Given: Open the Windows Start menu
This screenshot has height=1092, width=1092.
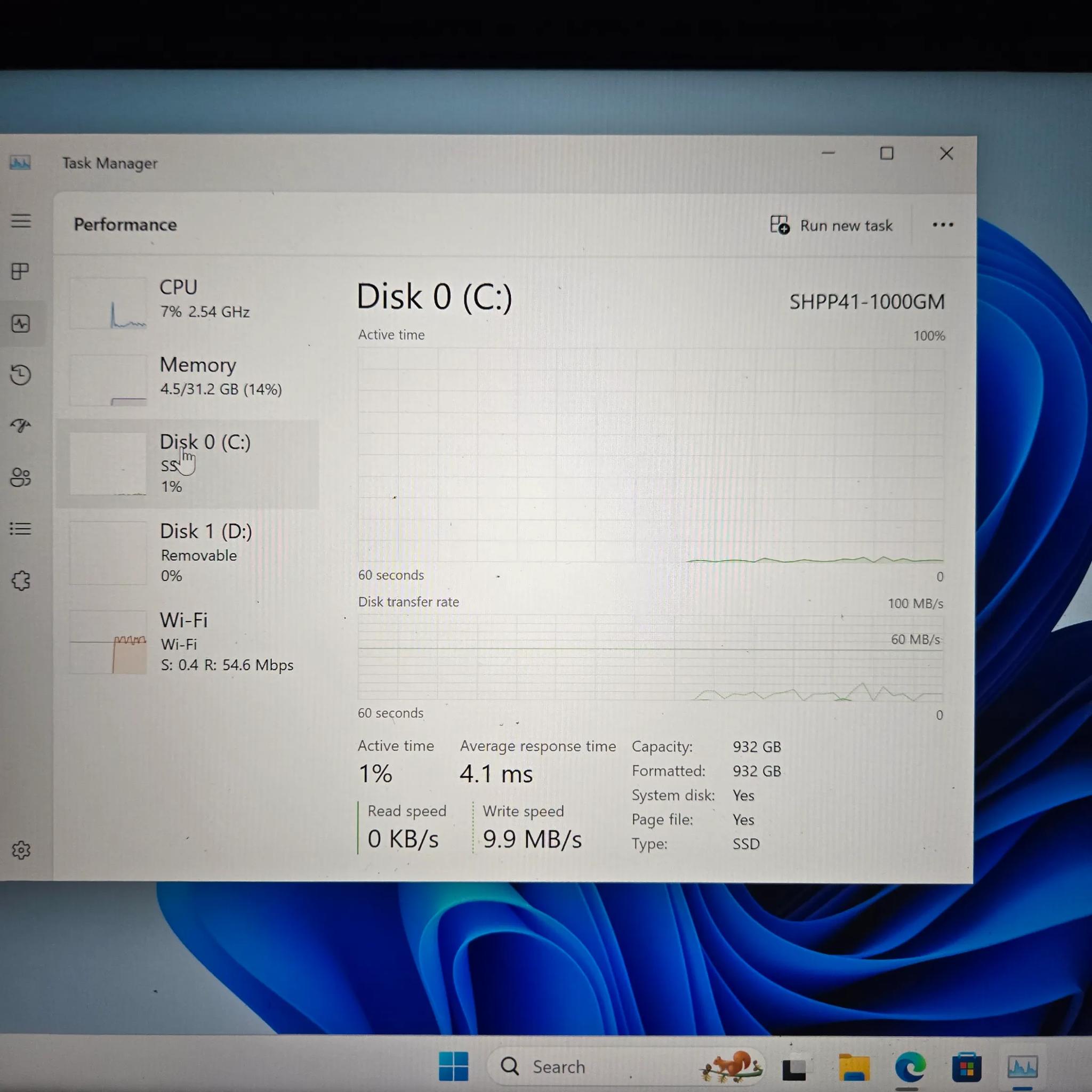Looking at the screenshot, I should [x=453, y=1066].
